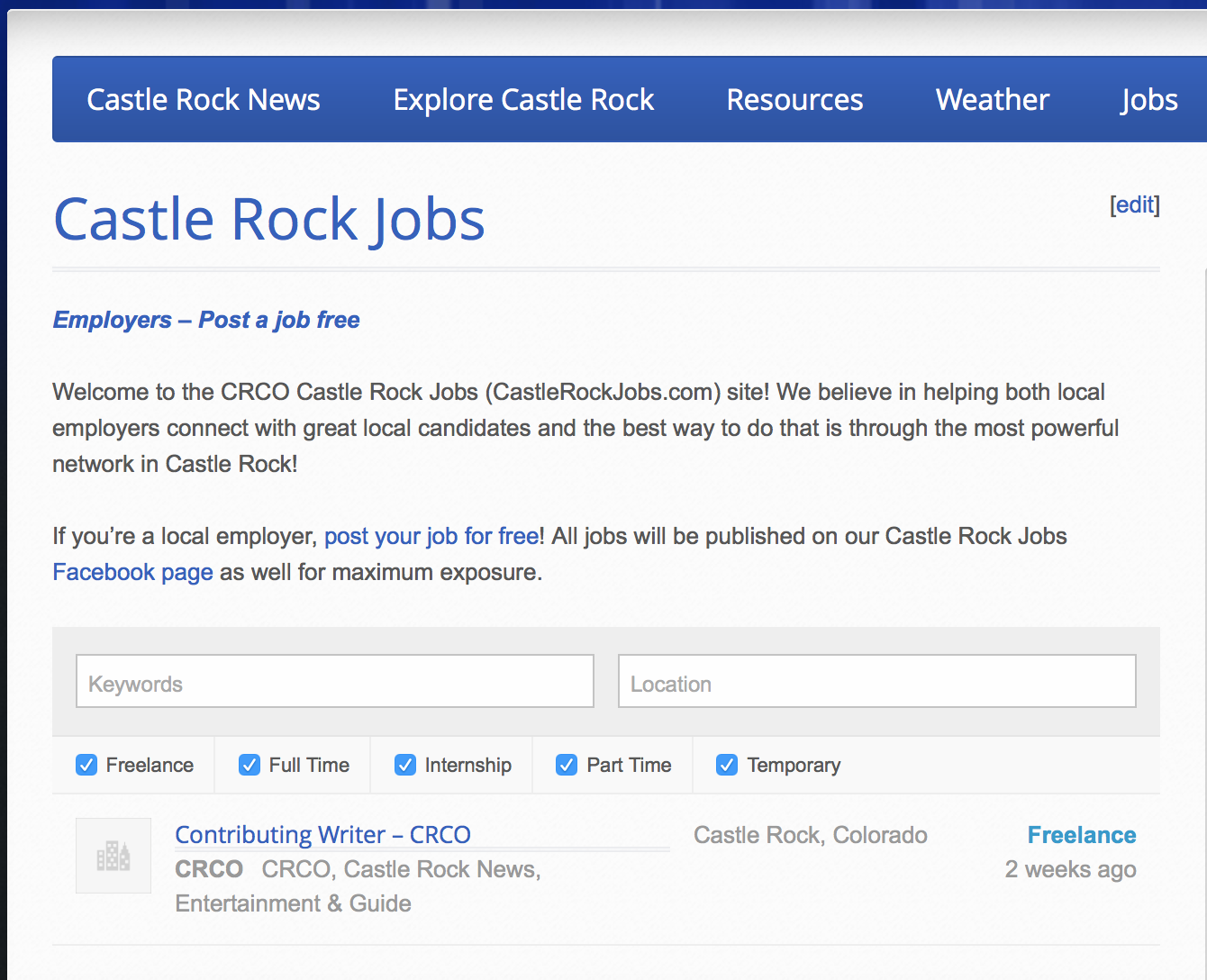
Task: Disable the Temporary filter checkbox
Action: pos(727,765)
